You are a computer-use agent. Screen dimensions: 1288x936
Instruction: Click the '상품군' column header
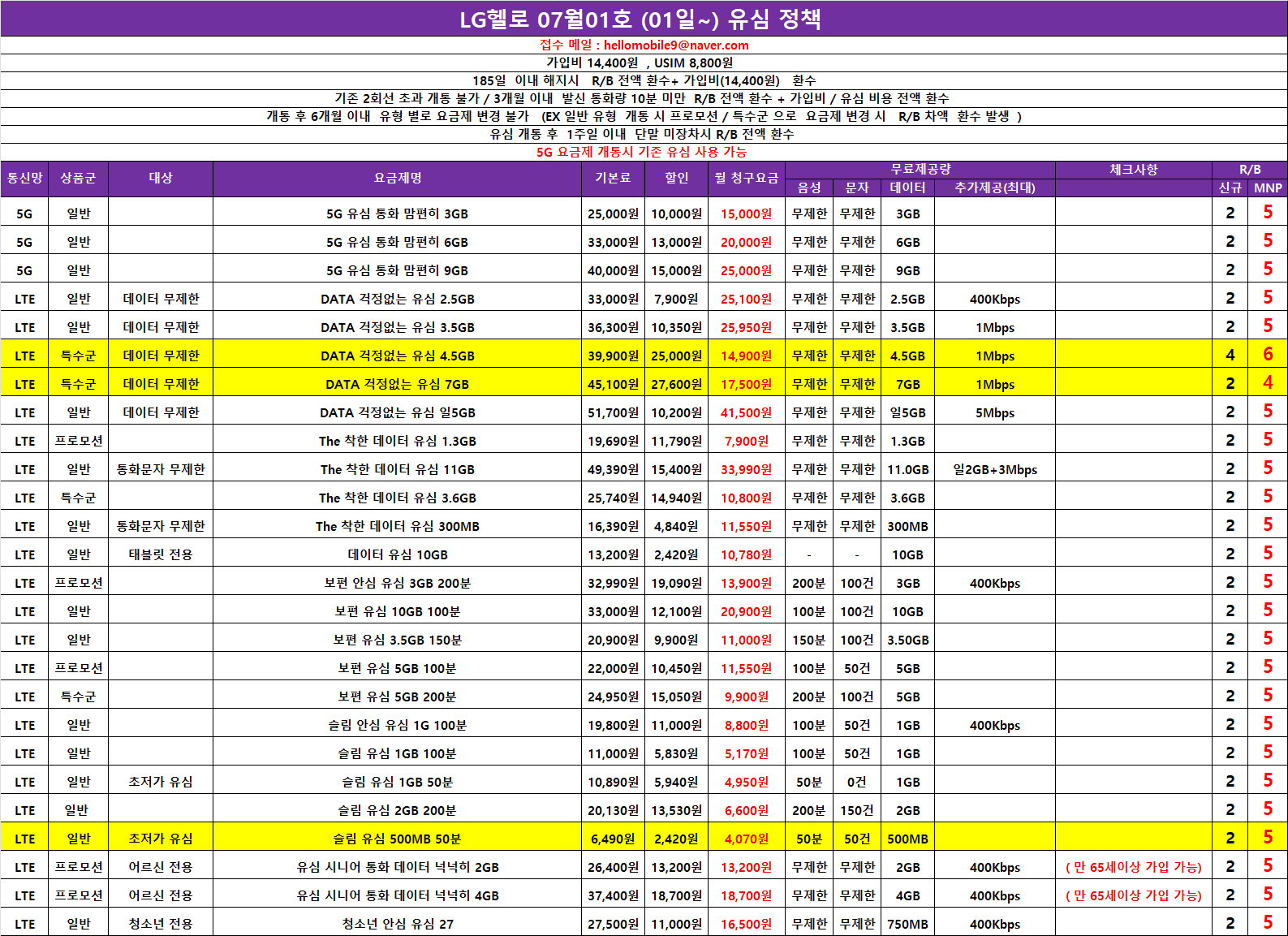click(x=78, y=179)
